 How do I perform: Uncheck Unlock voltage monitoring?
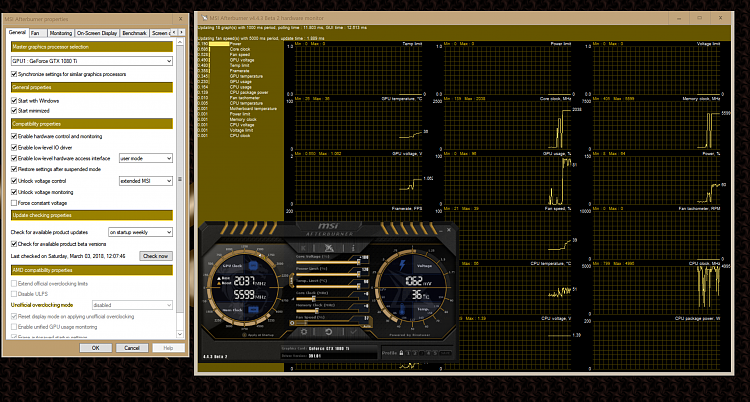pos(14,192)
